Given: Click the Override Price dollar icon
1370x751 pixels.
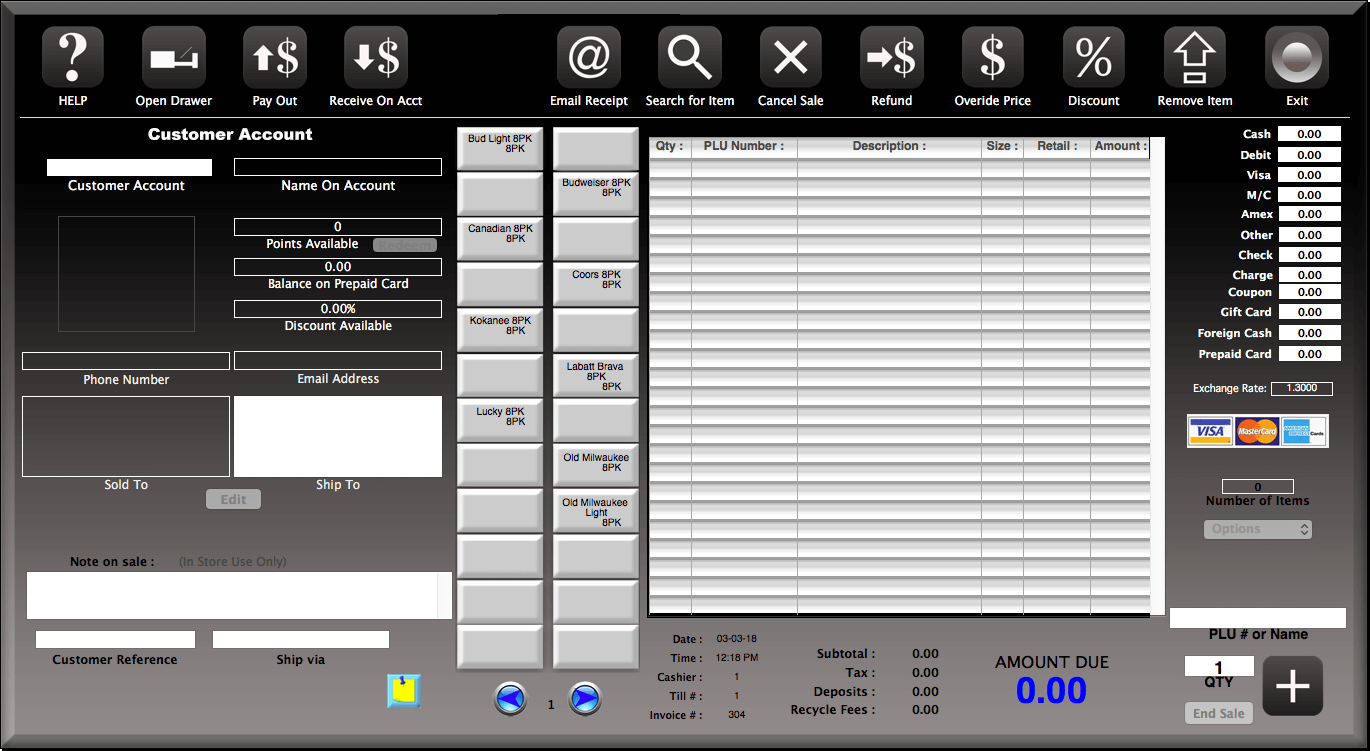Looking at the screenshot, I should (992, 57).
